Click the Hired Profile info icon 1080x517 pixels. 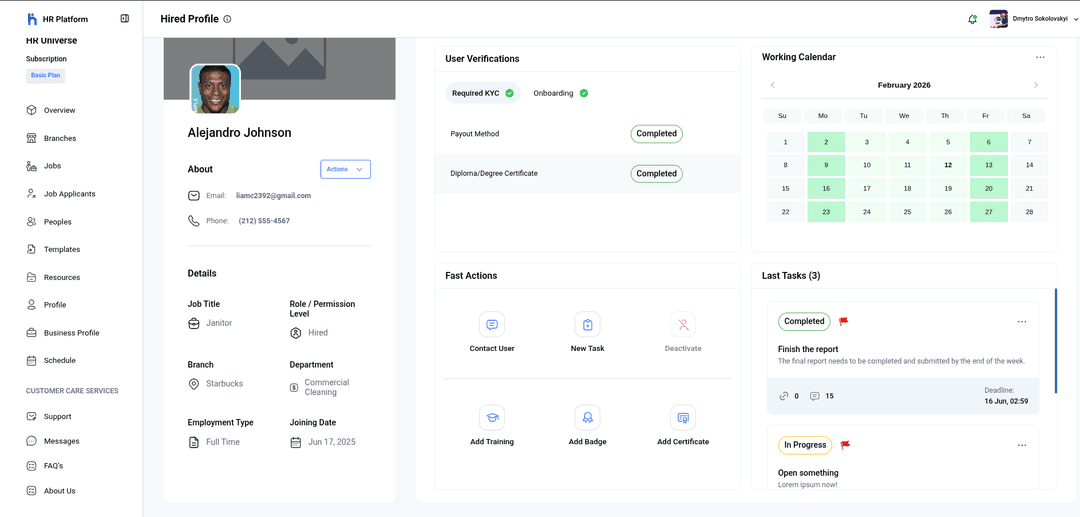coord(227,19)
